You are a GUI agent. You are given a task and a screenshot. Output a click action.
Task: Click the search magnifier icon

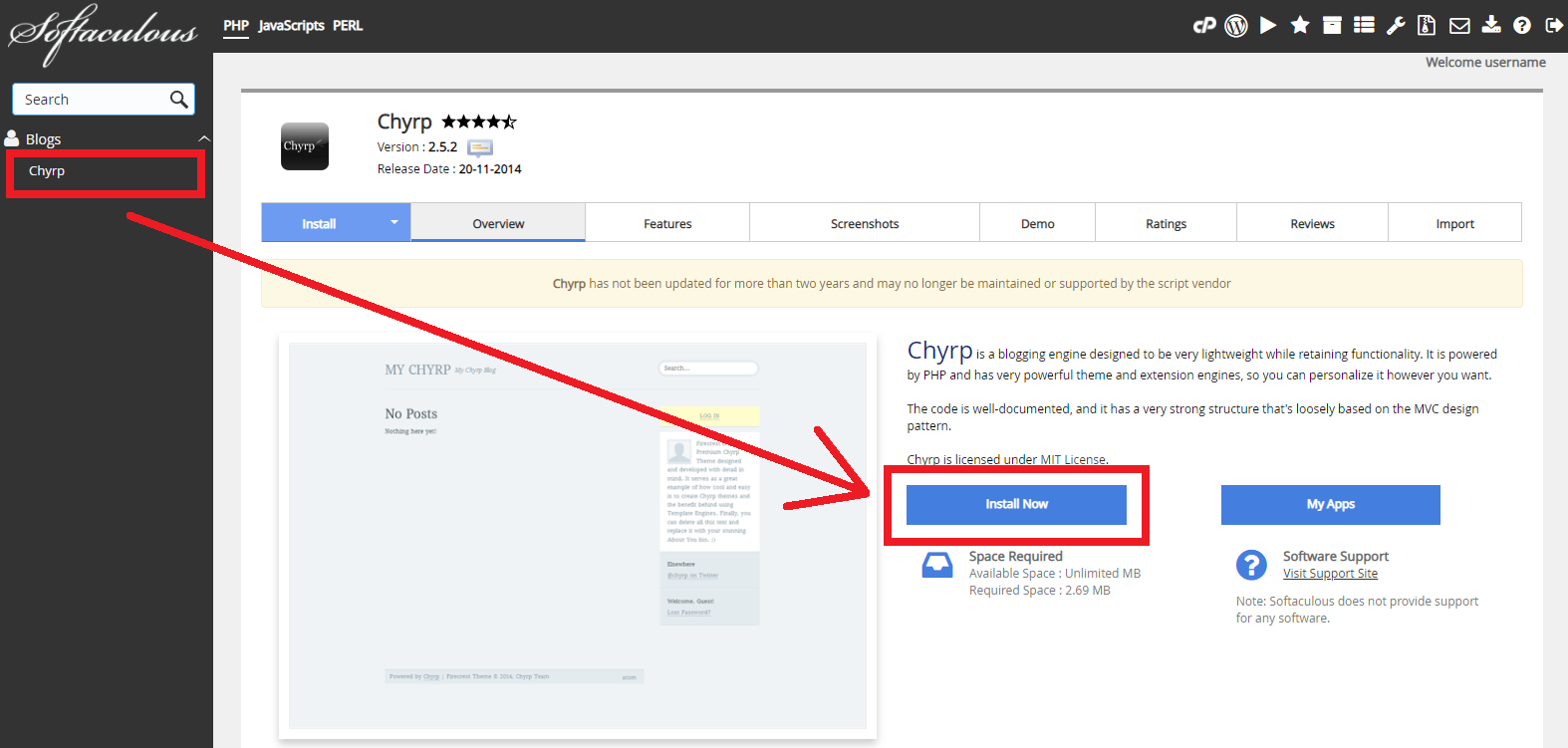(x=179, y=100)
